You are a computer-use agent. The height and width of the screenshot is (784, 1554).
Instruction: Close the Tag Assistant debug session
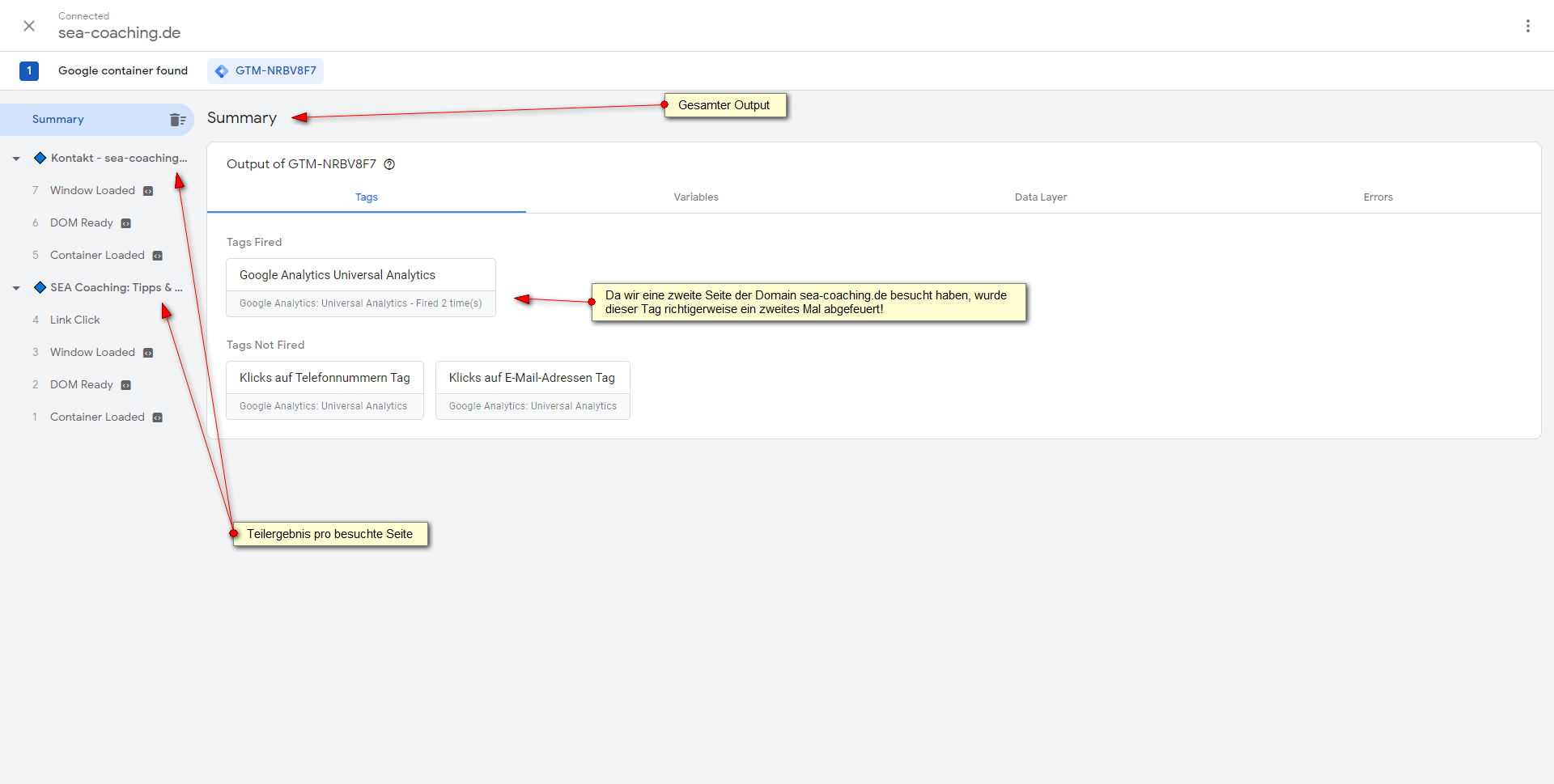pyautogui.click(x=29, y=26)
